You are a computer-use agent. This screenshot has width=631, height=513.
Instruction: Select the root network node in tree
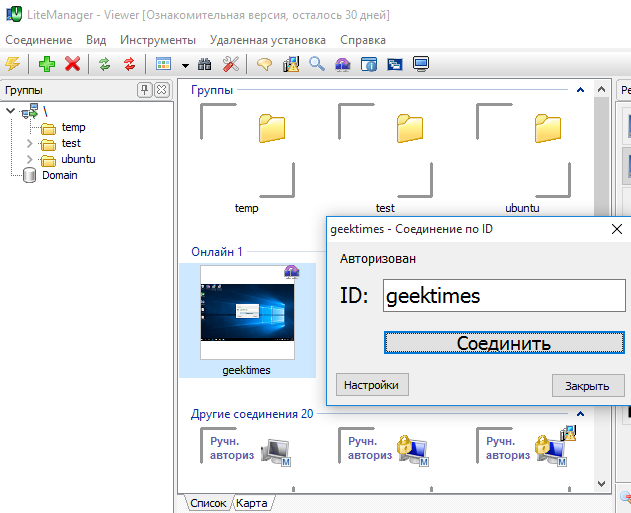click(x=30, y=111)
